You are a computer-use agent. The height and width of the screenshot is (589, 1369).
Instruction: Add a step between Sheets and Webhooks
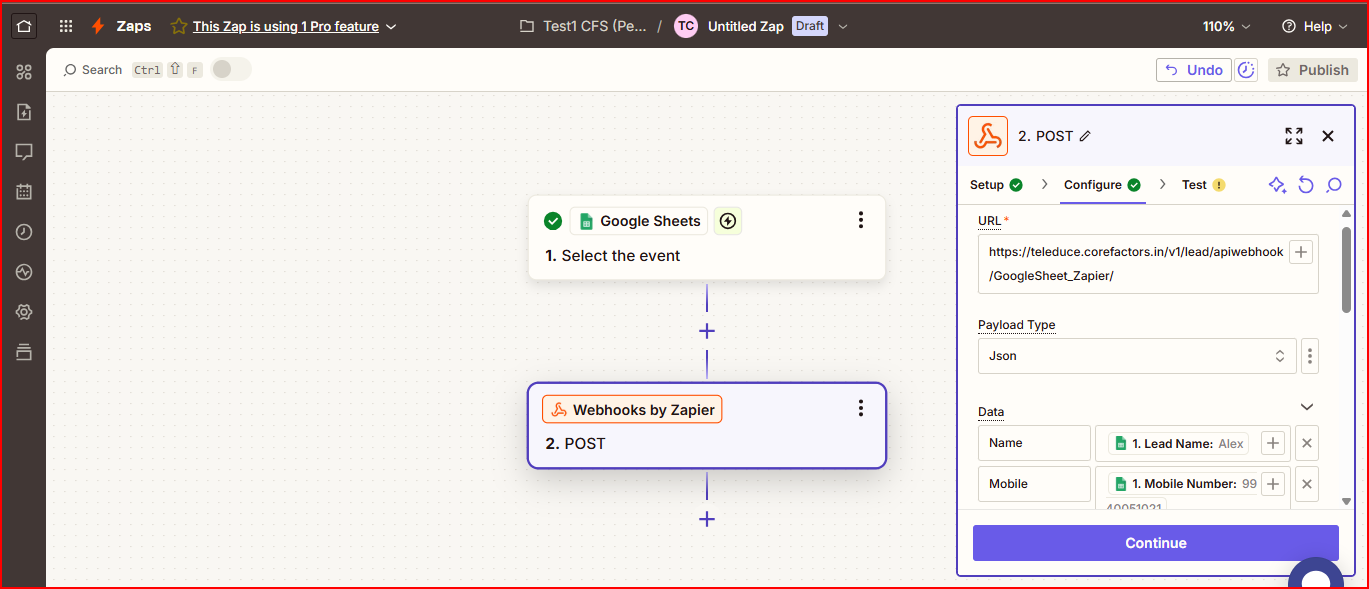pyautogui.click(x=707, y=331)
